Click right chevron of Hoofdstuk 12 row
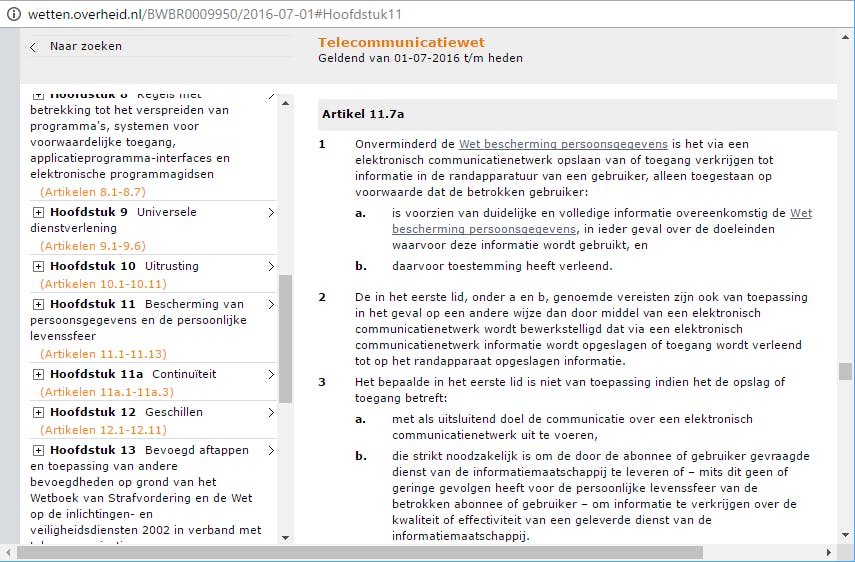Image resolution: width=855 pixels, height=562 pixels. (x=271, y=412)
